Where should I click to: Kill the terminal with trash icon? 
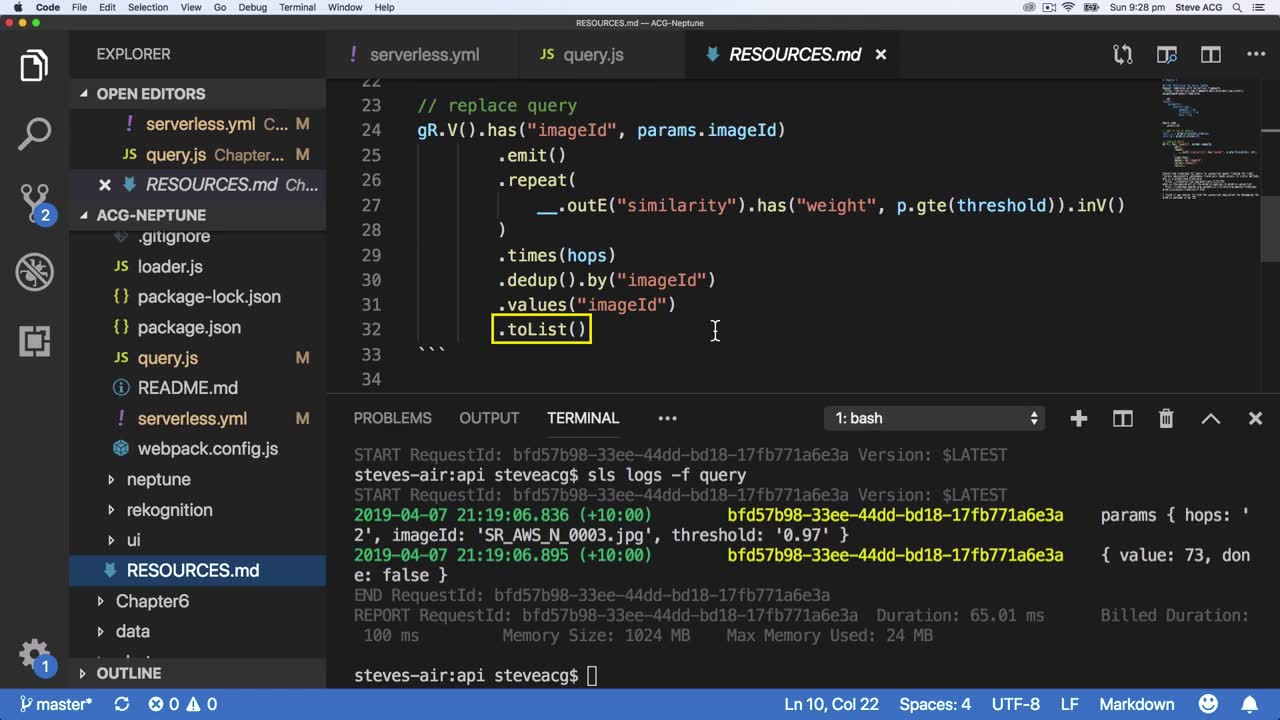pos(1166,419)
